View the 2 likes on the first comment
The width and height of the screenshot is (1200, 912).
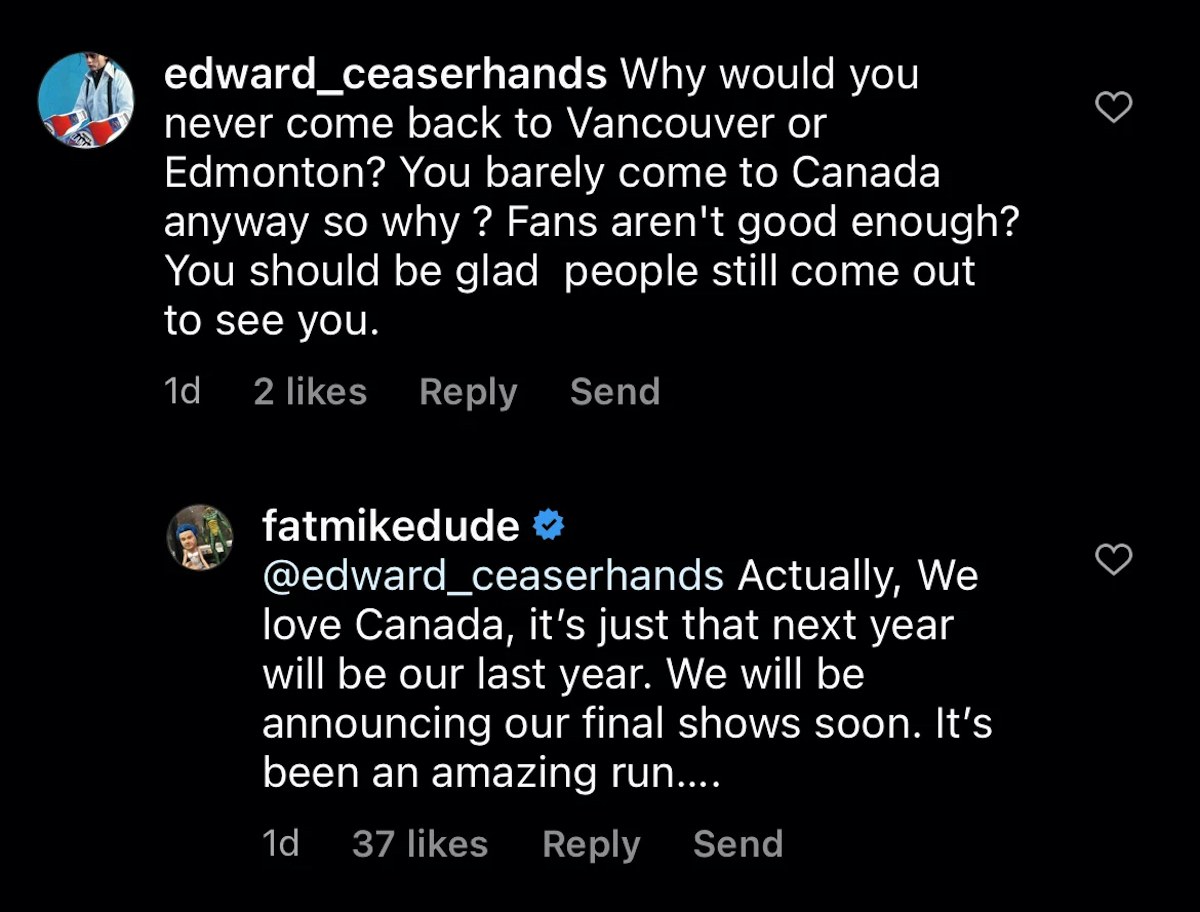pos(310,392)
